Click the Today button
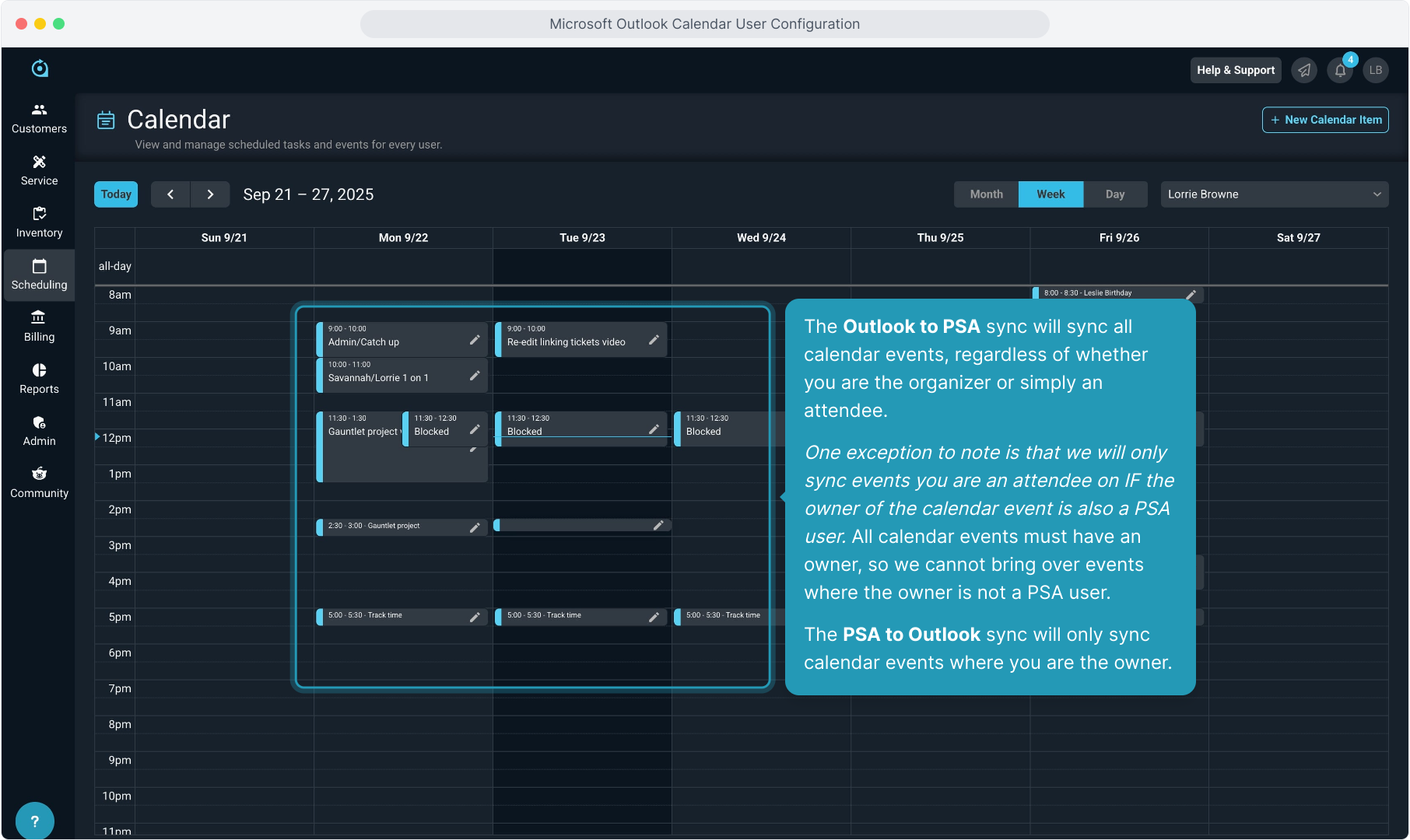 116,194
